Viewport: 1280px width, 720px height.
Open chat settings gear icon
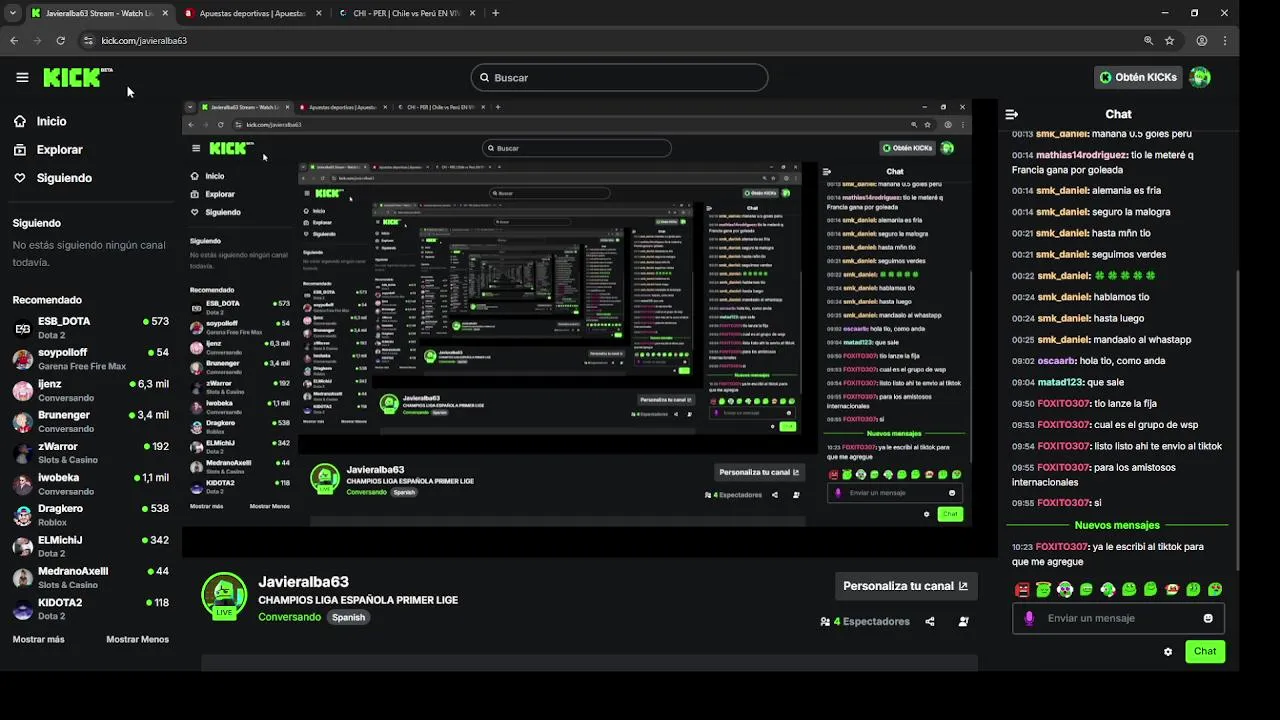coord(1168,652)
